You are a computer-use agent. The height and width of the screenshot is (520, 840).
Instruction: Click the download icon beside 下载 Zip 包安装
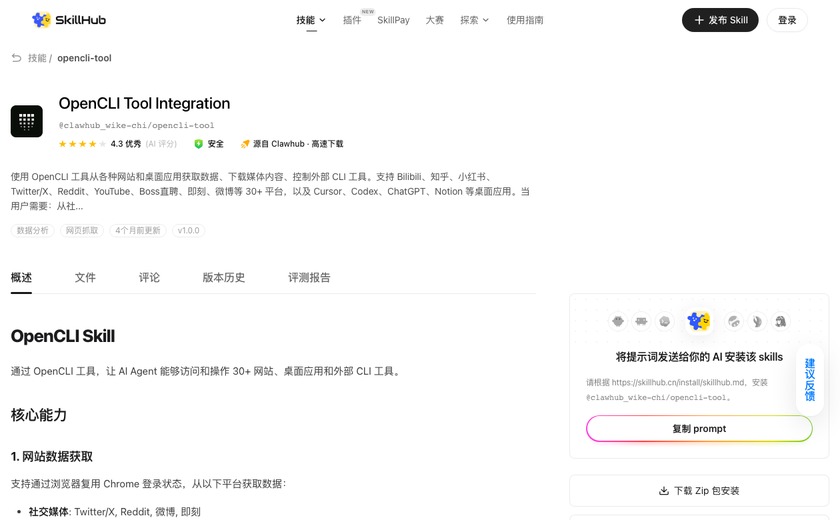664,491
